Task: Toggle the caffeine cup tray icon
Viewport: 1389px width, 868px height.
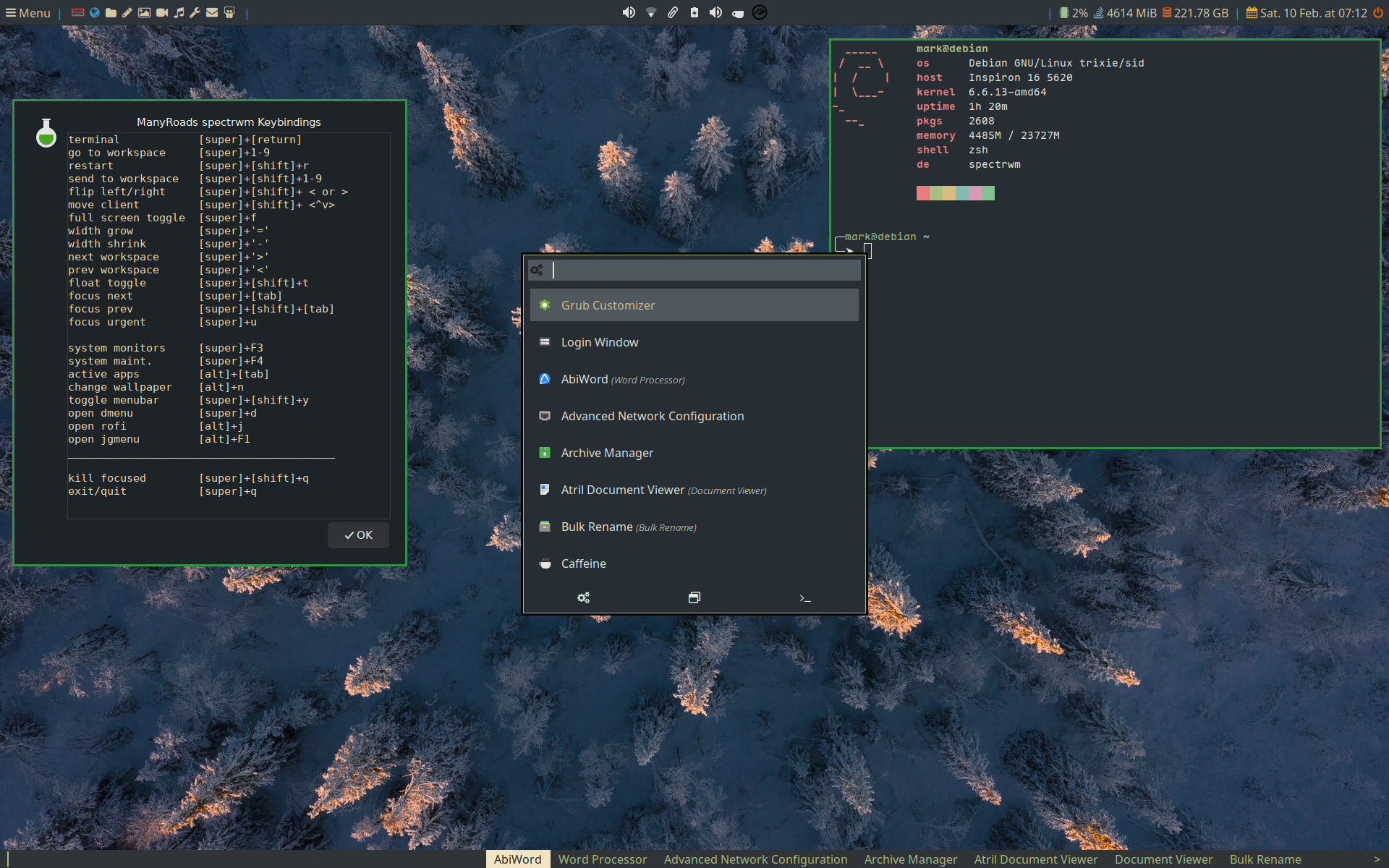Action: (x=738, y=12)
